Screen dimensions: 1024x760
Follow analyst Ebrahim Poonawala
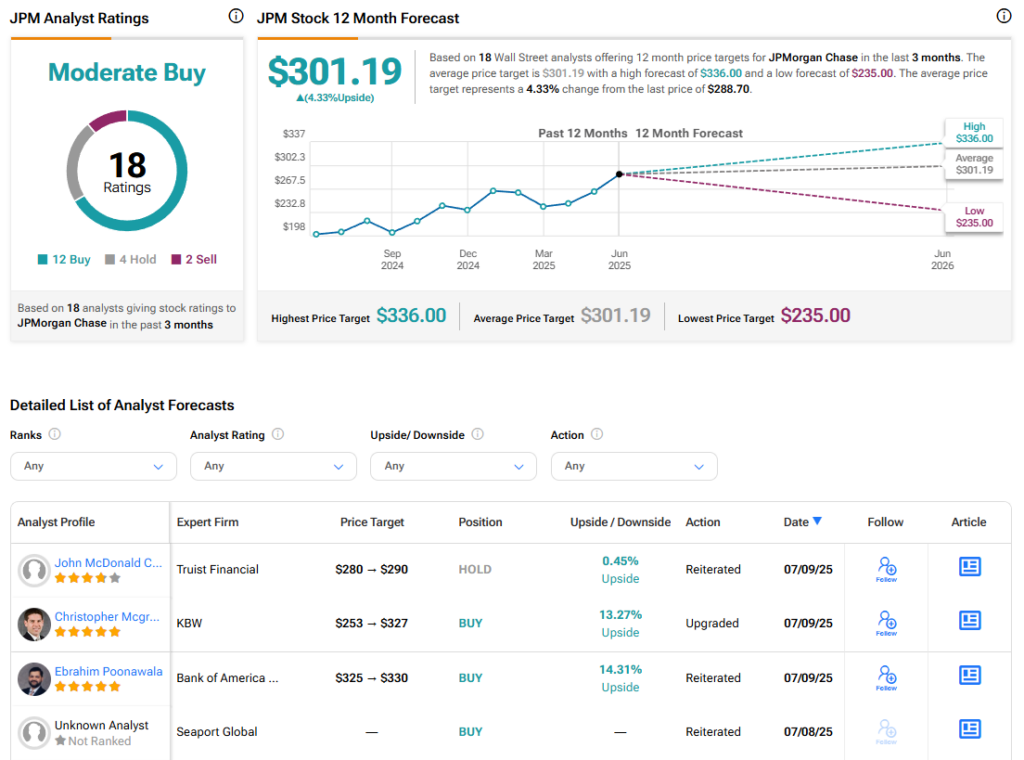pyautogui.click(x=886, y=677)
